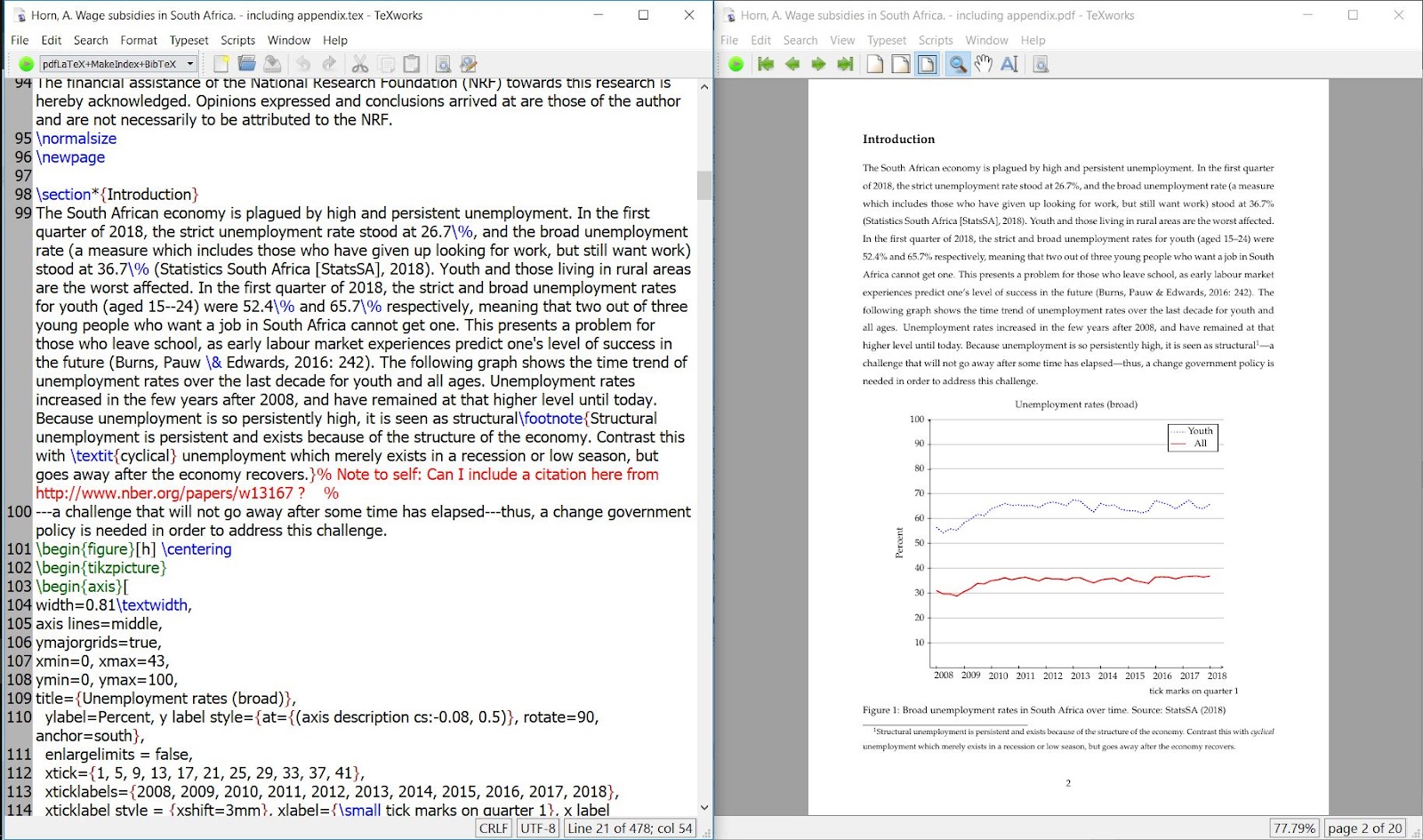Open the pdfLaTeX+MakeIndex+BibTeX engine dropdown
Viewport: 1423px width, 840px height.
(x=118, y=64)
